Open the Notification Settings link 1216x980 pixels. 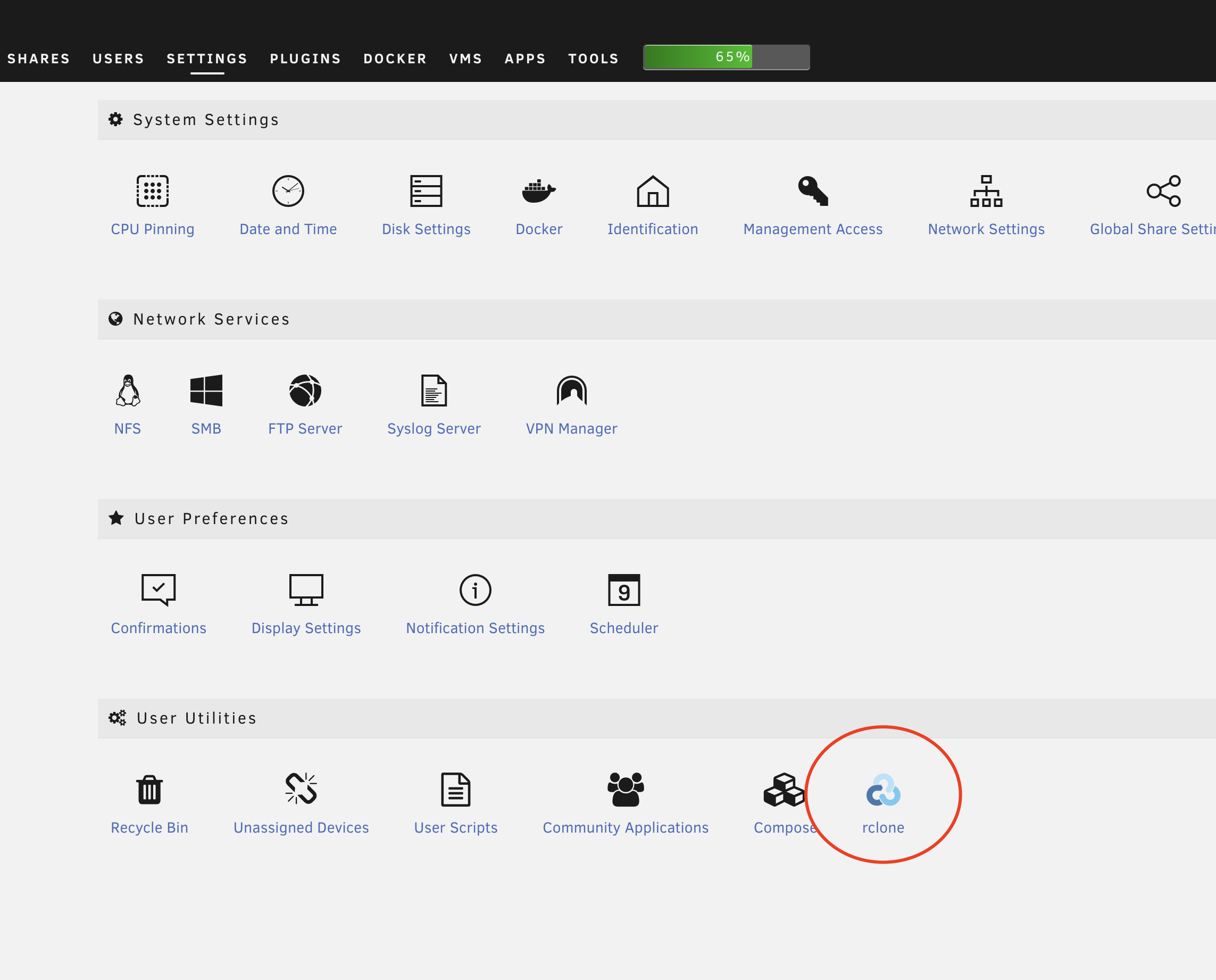coord(475,628)
